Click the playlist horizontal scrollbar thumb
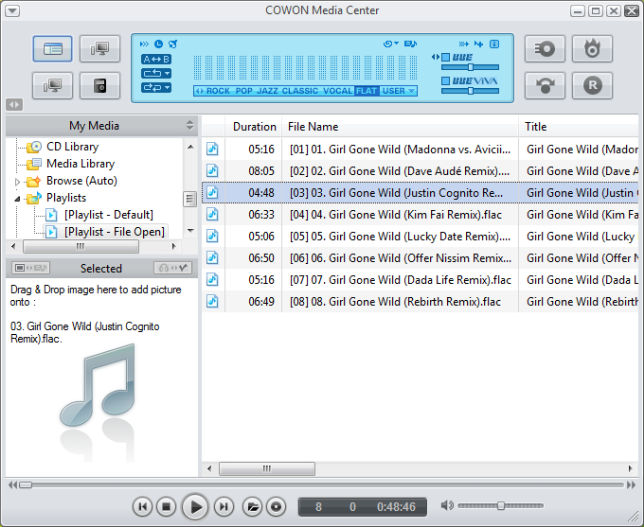The width and height of the screenshot is (644, 527). (x=267, y=468)
